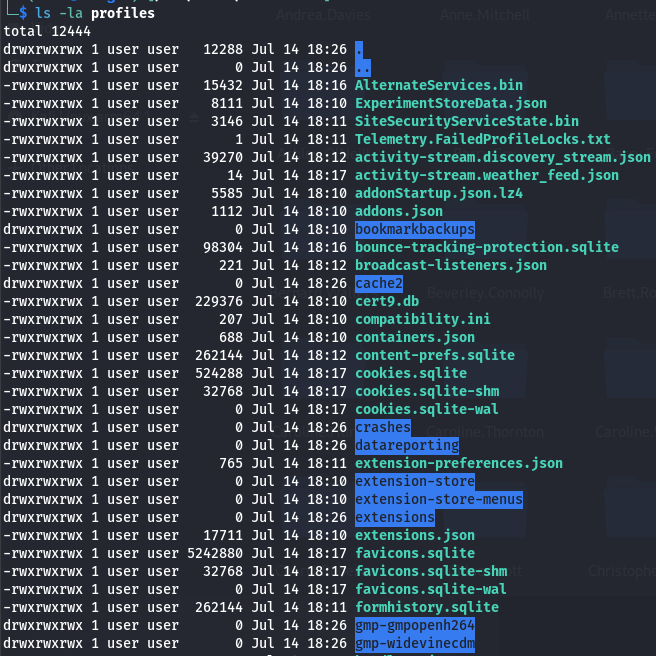Viewport: 656px width, 656px height.
Task: Click the 17711 size of extensions.json
Action: tap(223, 535)
